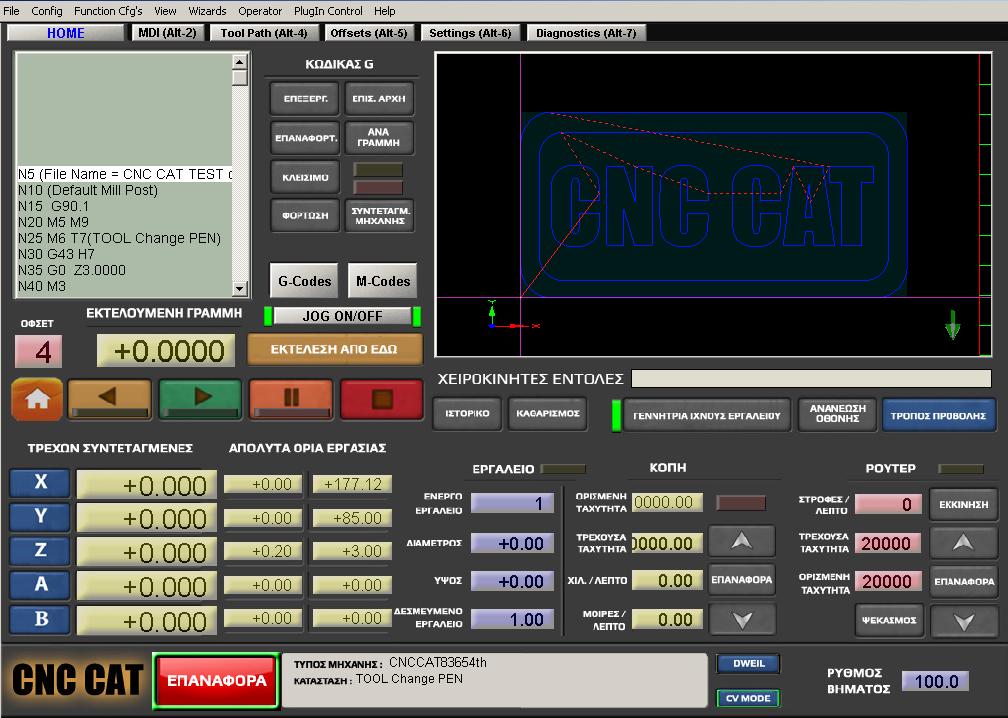Open the Wizards menu

click(x=207, y=11)
